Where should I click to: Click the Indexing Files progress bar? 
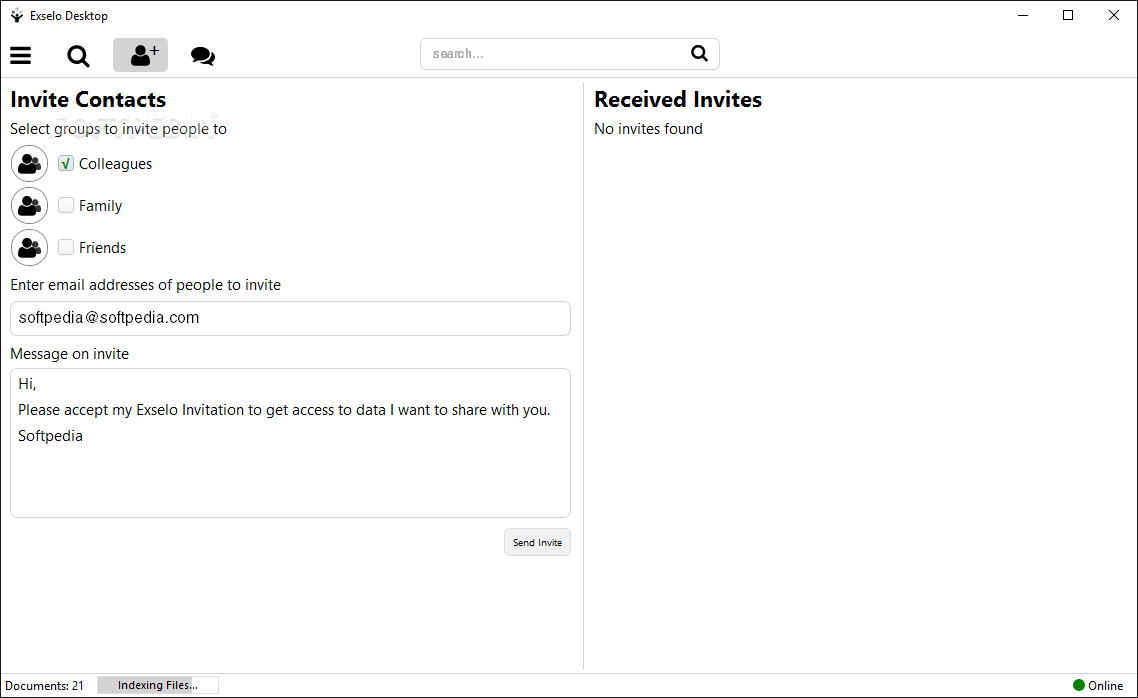[x=157, y=685]
